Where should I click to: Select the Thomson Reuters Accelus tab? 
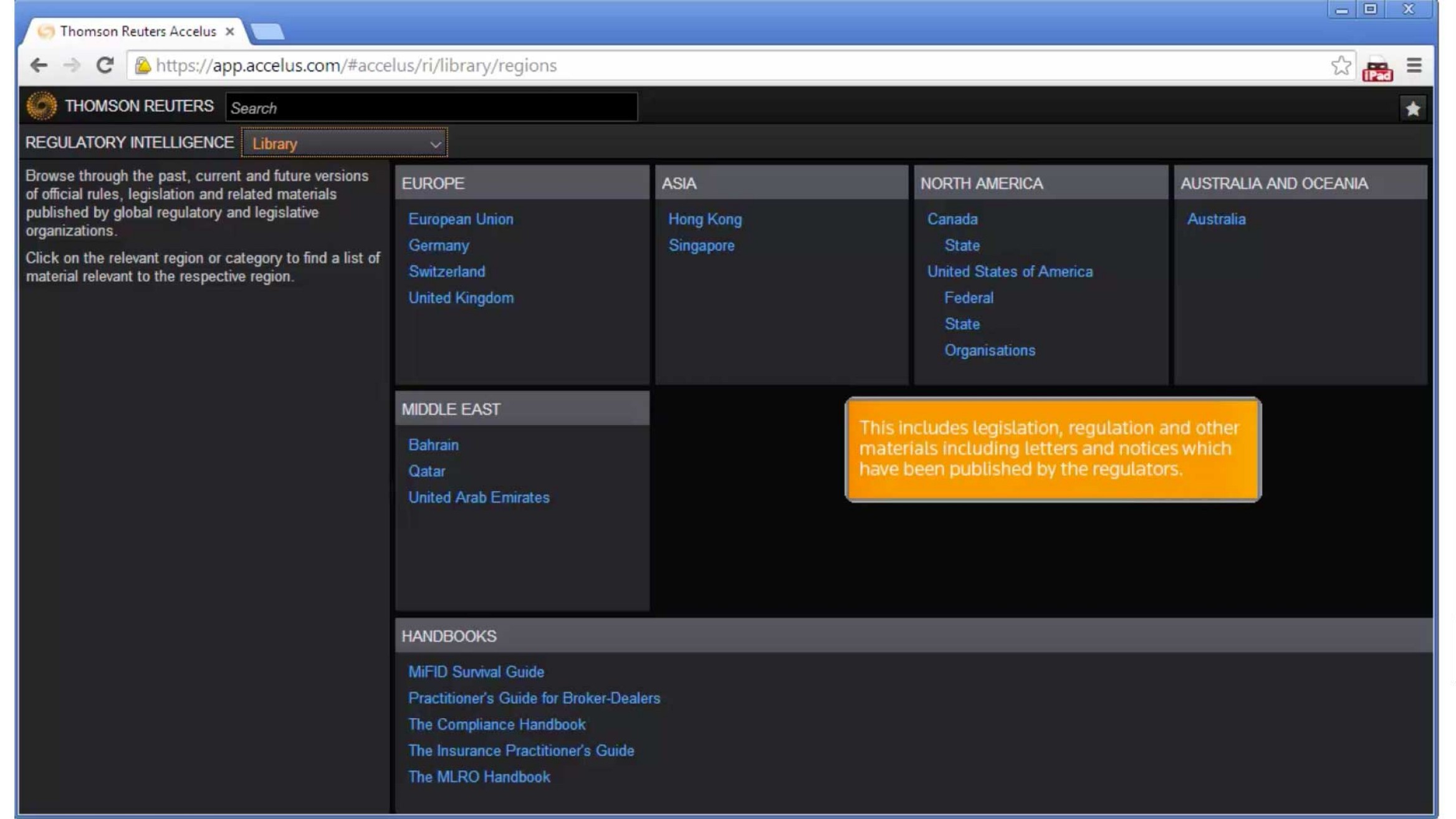(x=137, y=31)
